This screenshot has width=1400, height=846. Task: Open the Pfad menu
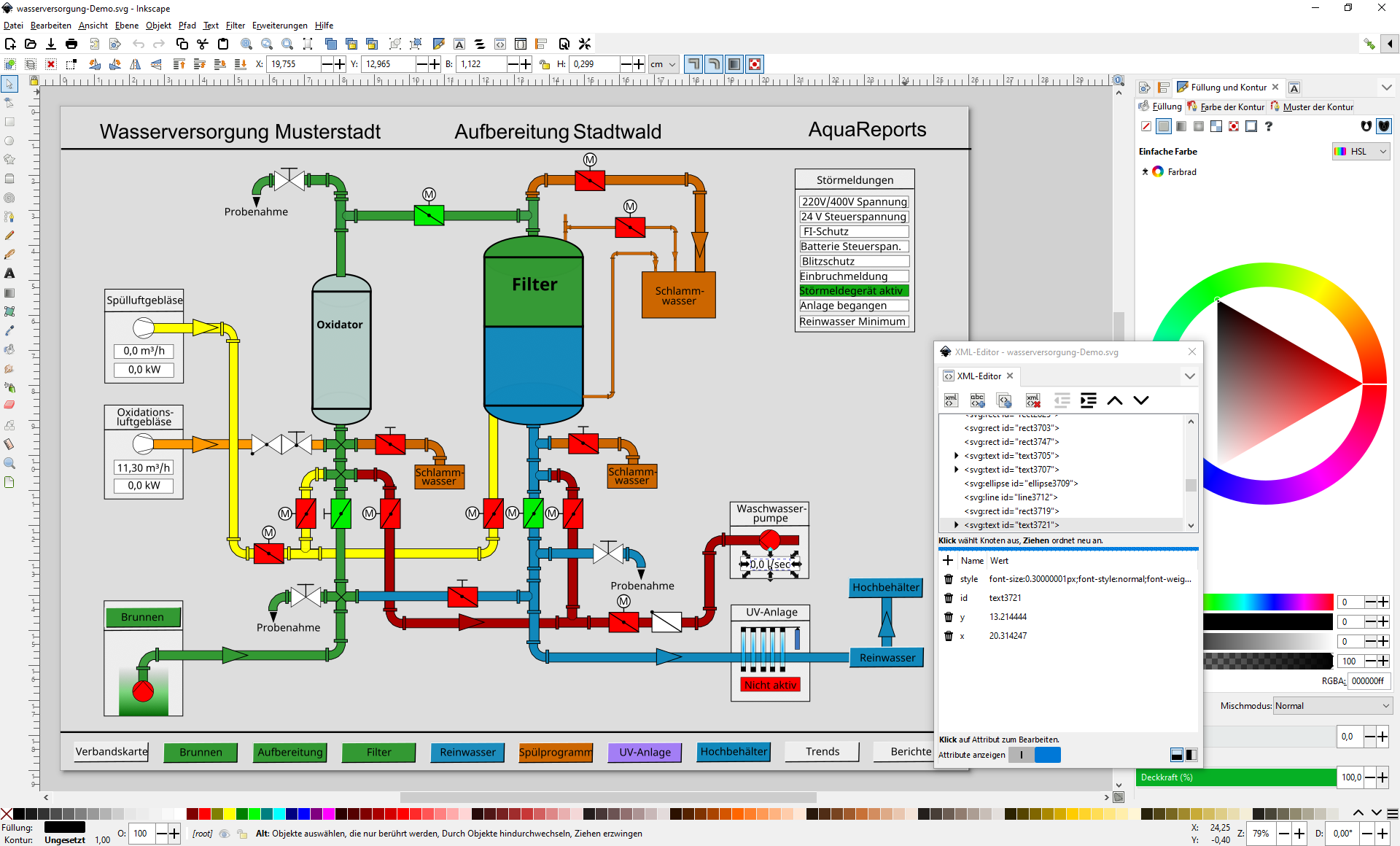click(187, 26)
